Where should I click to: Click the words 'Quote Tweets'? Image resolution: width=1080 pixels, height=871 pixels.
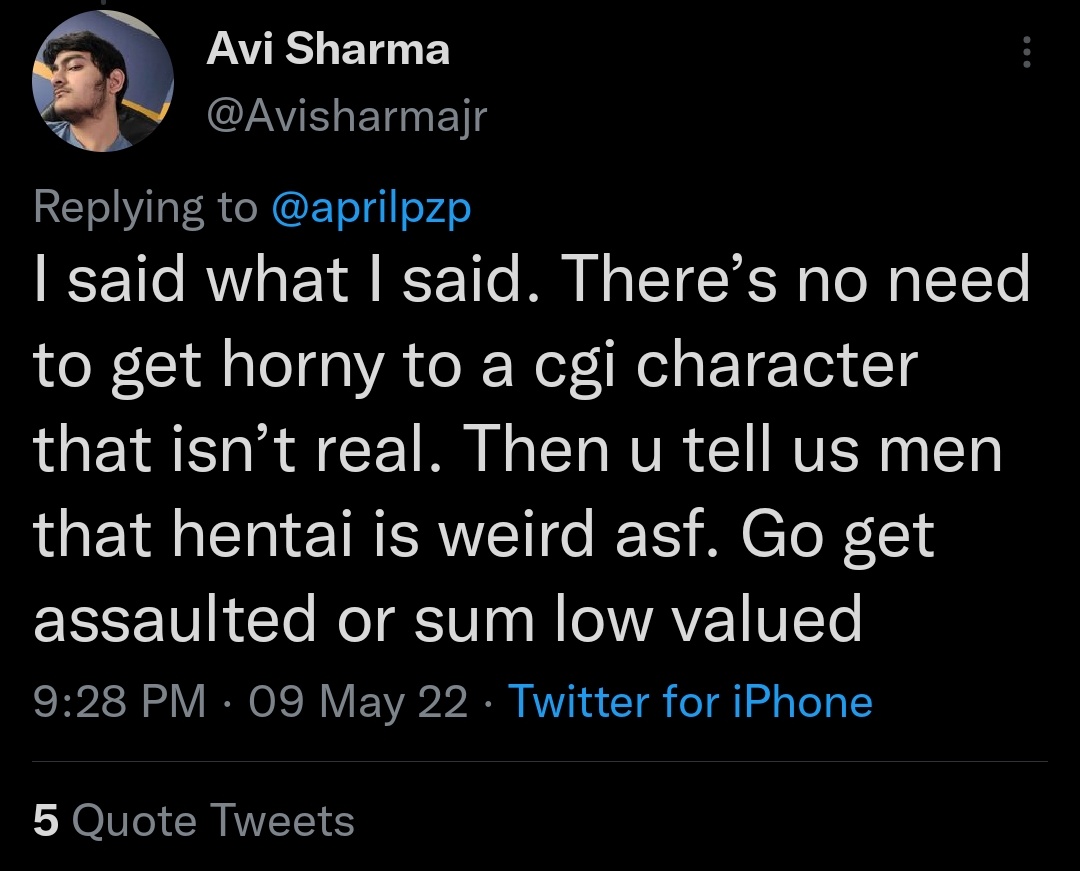tap(213, 820)
